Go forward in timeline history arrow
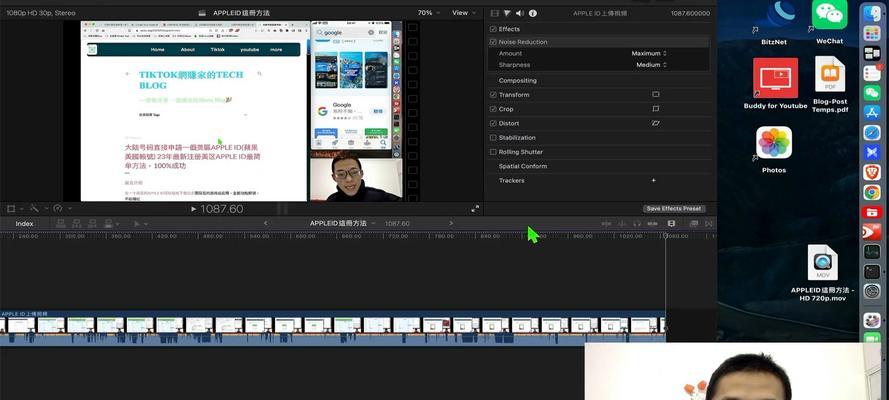The image size is (889, 400). pos(451,223)
